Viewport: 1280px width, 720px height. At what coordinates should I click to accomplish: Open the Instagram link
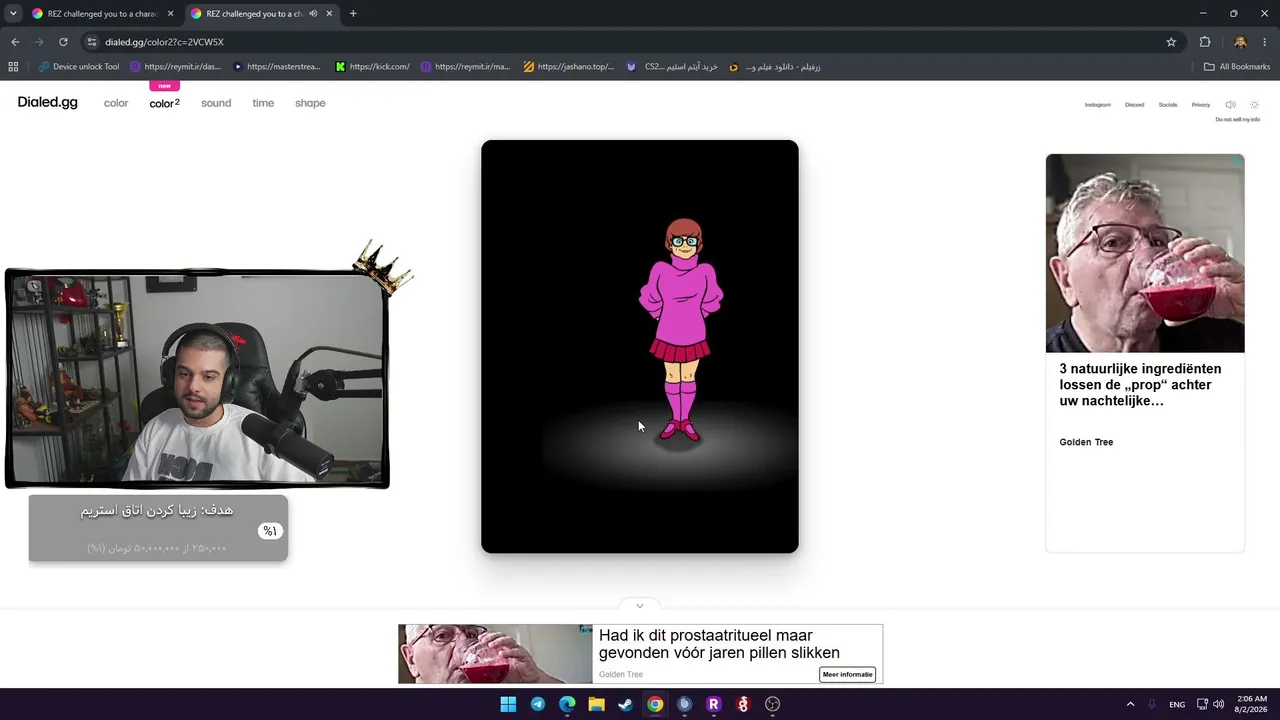1097,105
